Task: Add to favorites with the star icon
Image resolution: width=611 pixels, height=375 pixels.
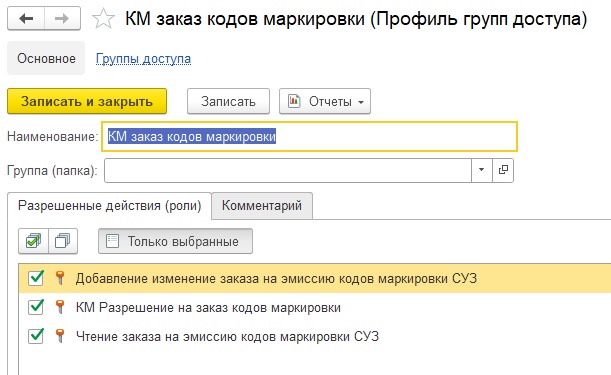Action: pos(103,19)
